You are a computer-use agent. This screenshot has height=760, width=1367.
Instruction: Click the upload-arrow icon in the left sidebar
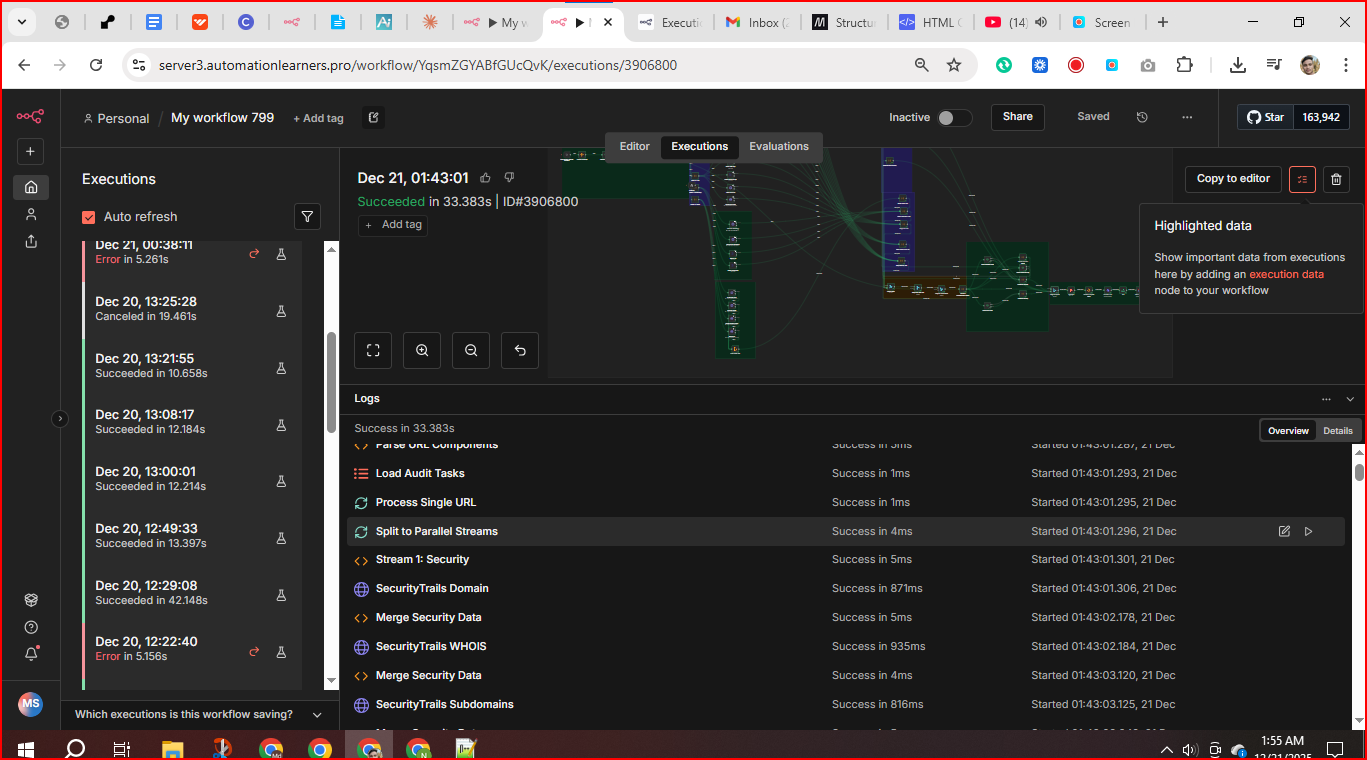click(x=31, y=241)
